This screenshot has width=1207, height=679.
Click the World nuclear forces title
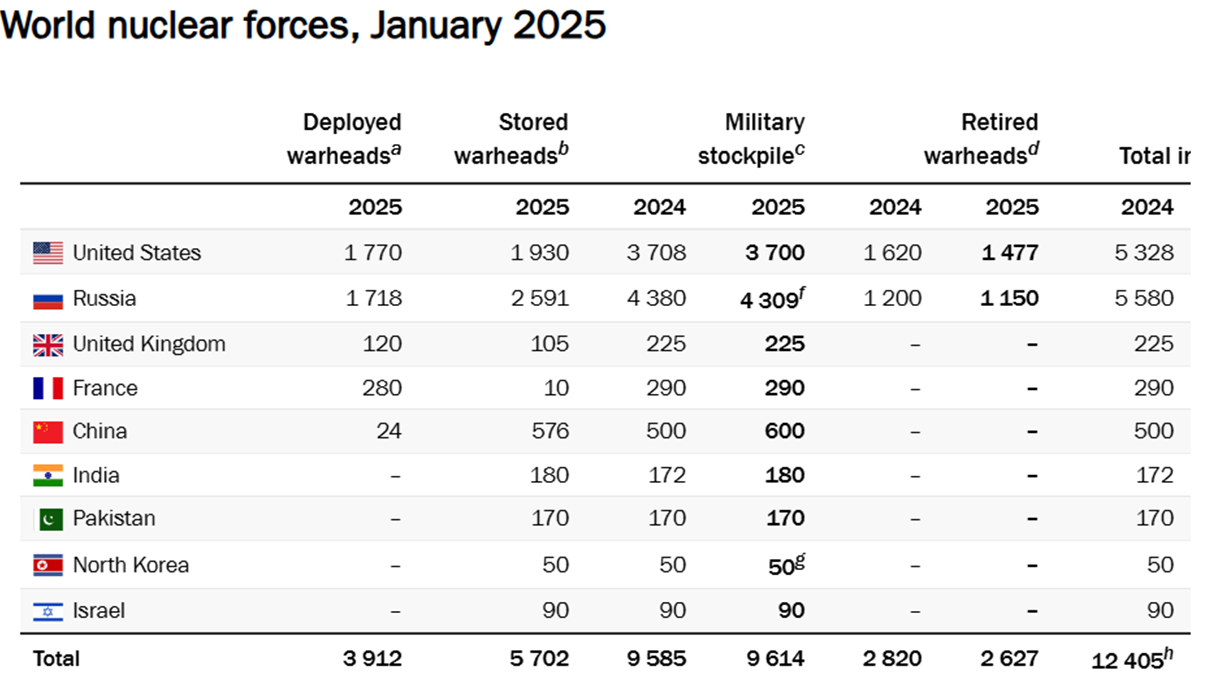pos(303,25)
